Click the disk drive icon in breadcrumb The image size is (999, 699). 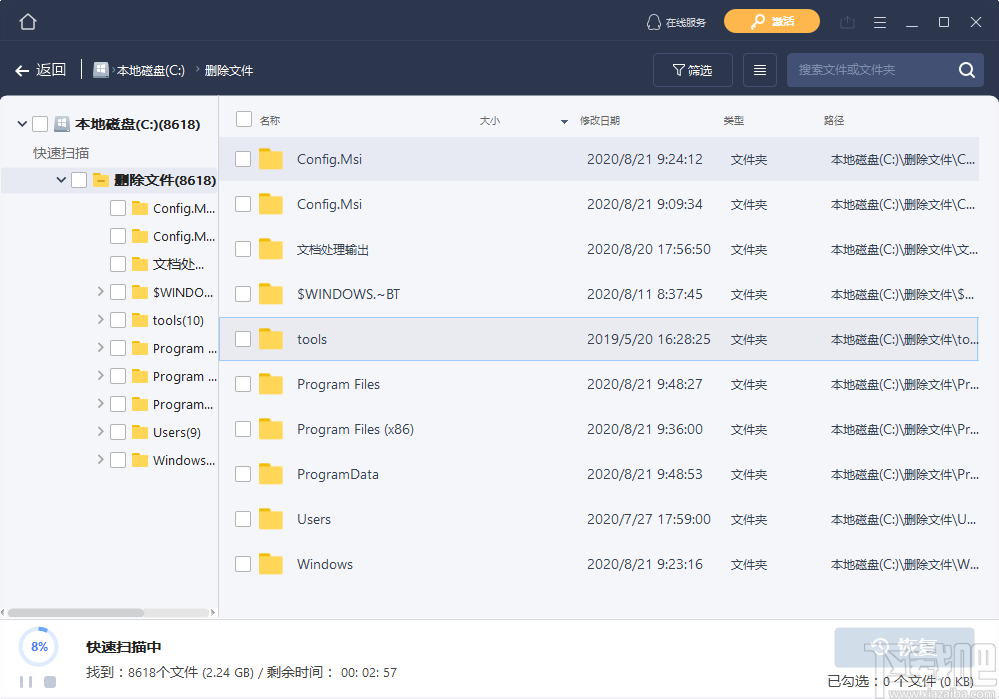(x=101, y=70)
